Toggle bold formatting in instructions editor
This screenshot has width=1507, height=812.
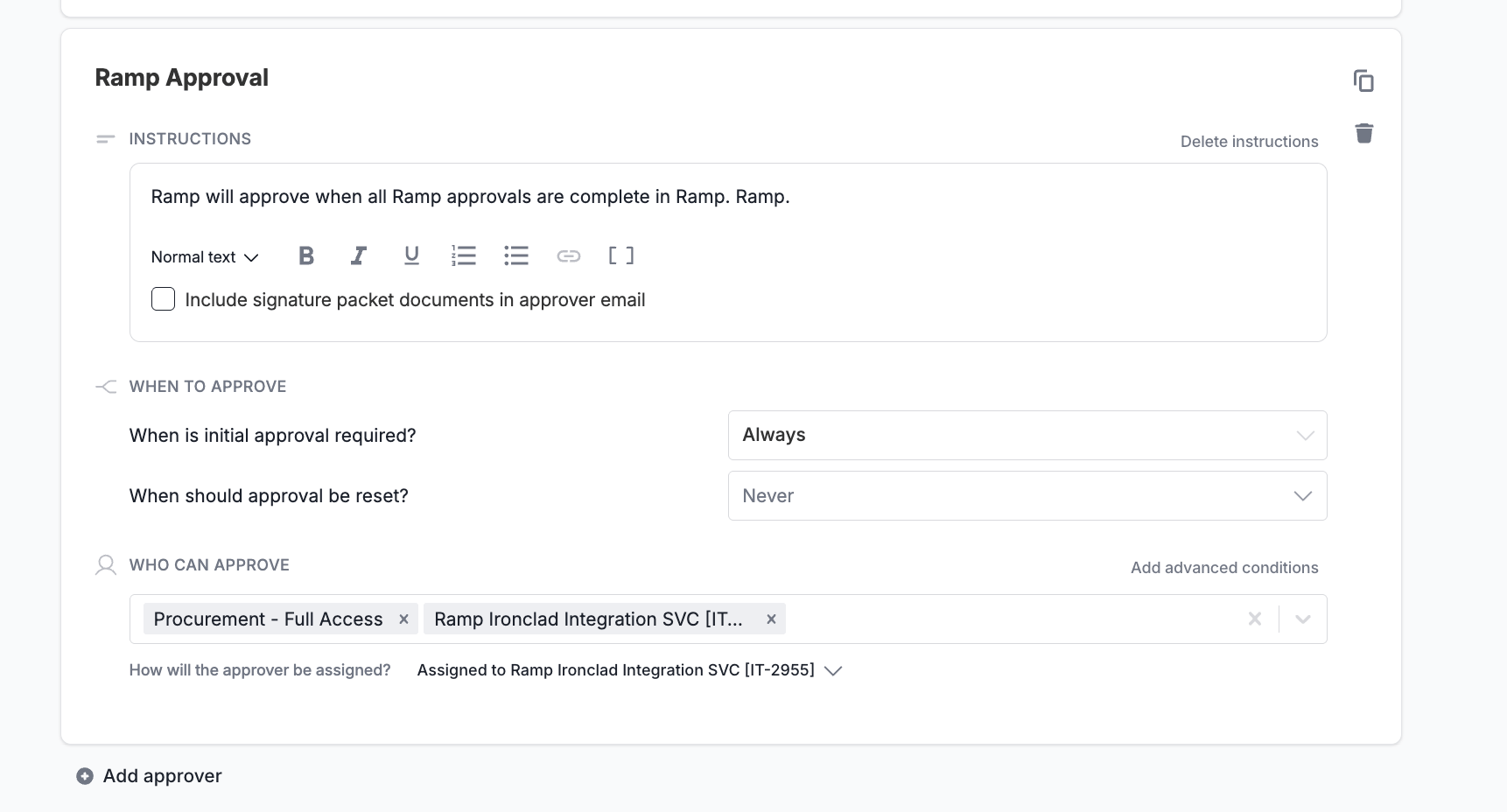[305, 255]
